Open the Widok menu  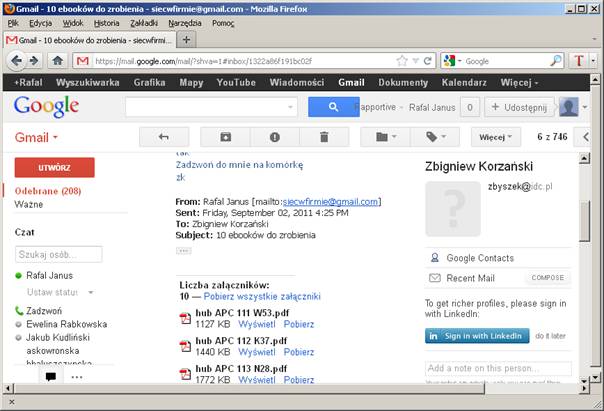[73, 23]
